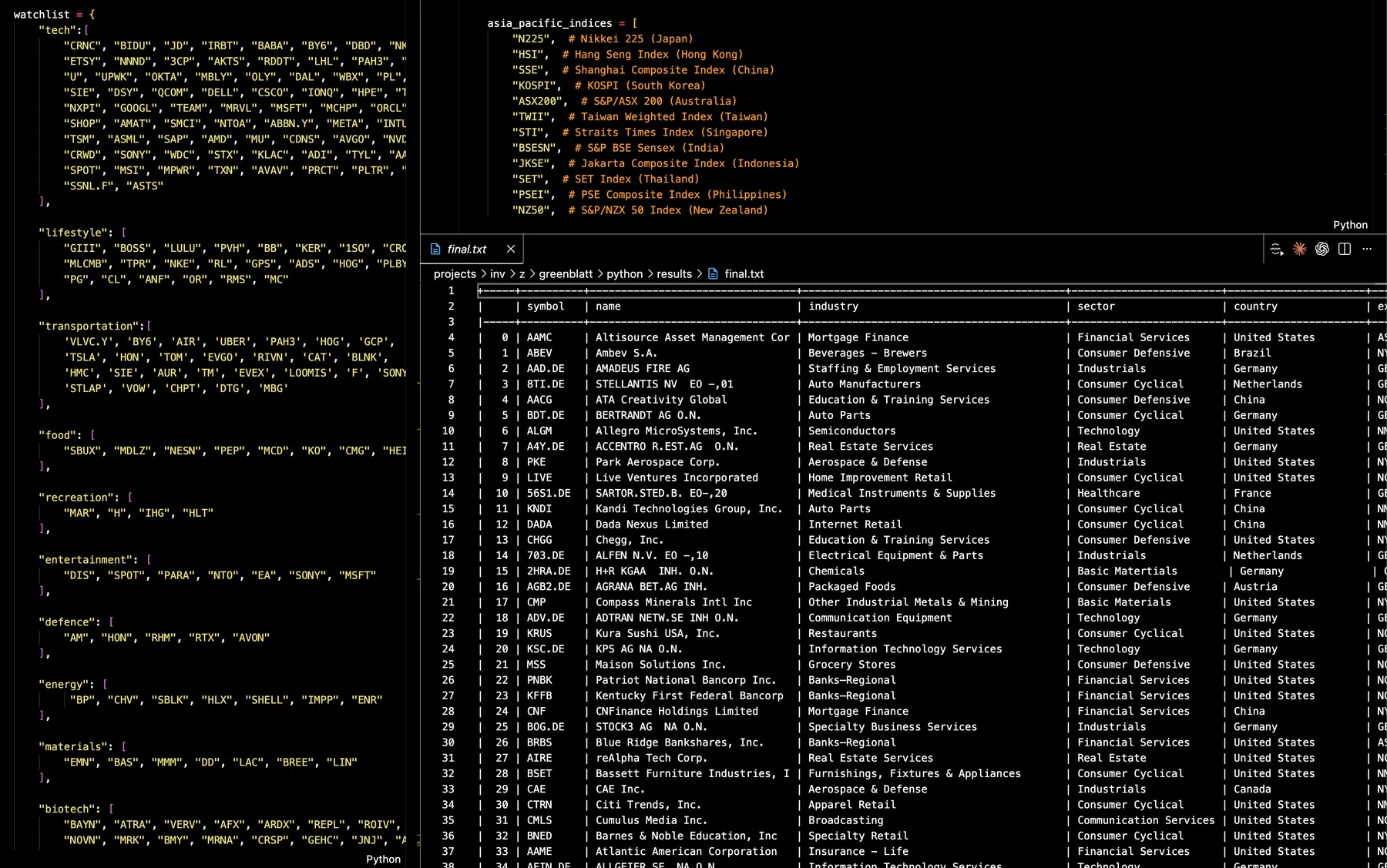Click the 'industry' column header text
1387x868 pixels.
pyautogui.click(x=833, y=306)
